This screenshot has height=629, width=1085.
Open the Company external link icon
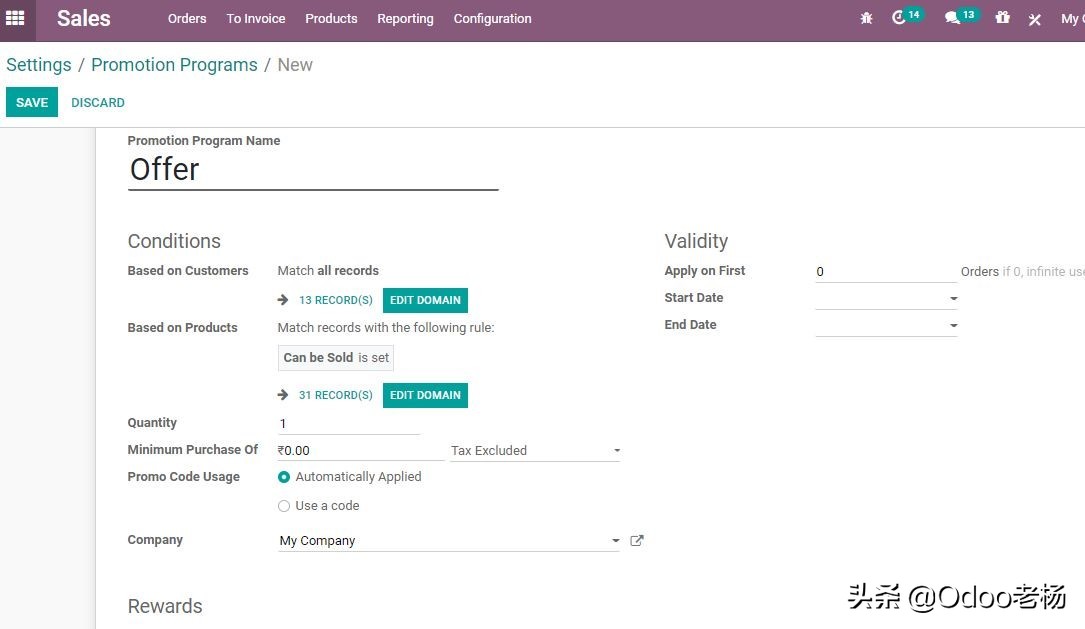(x=637, y=541)
